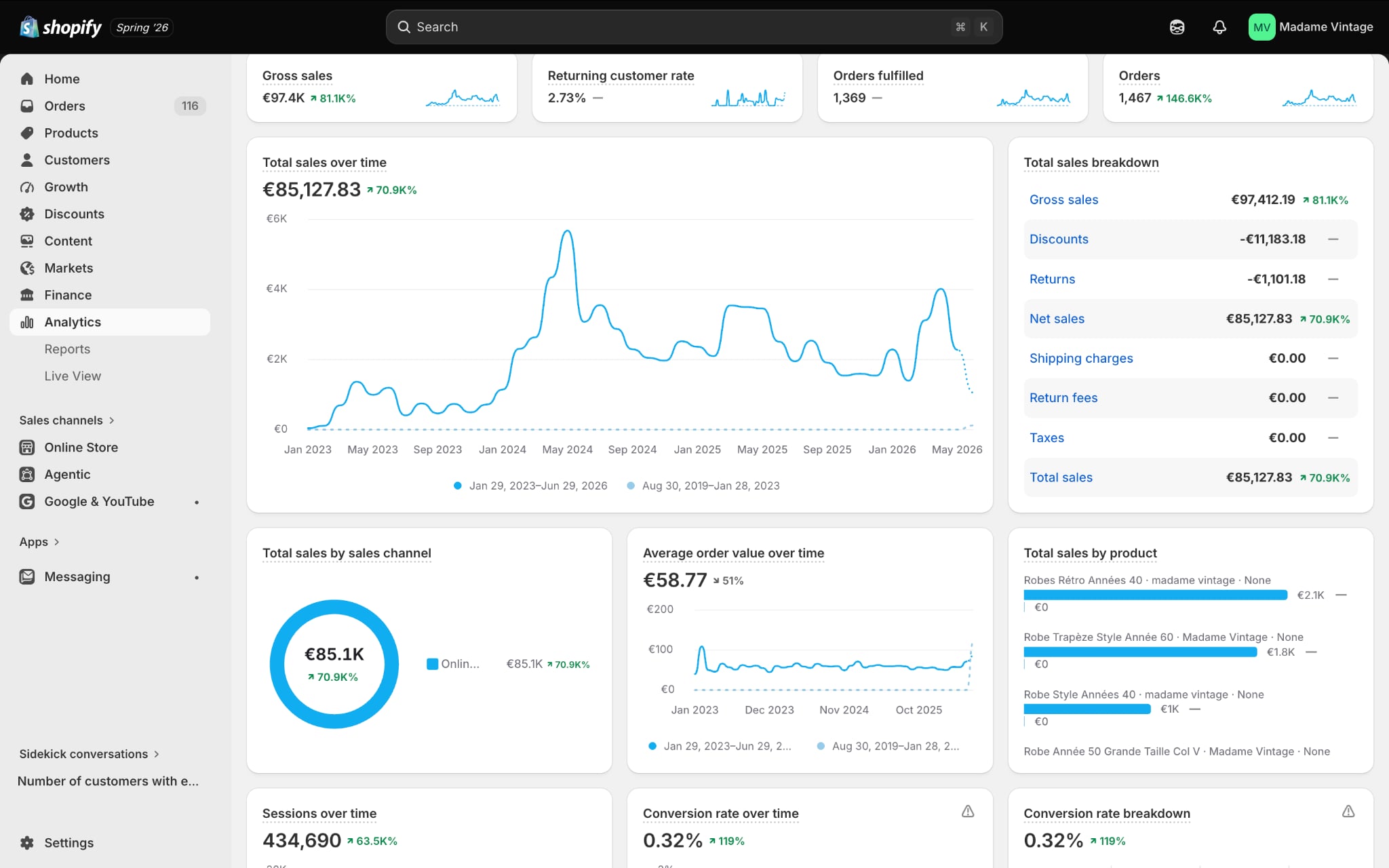
Task: Expand Apps section in sidebar
Action: 39,542
